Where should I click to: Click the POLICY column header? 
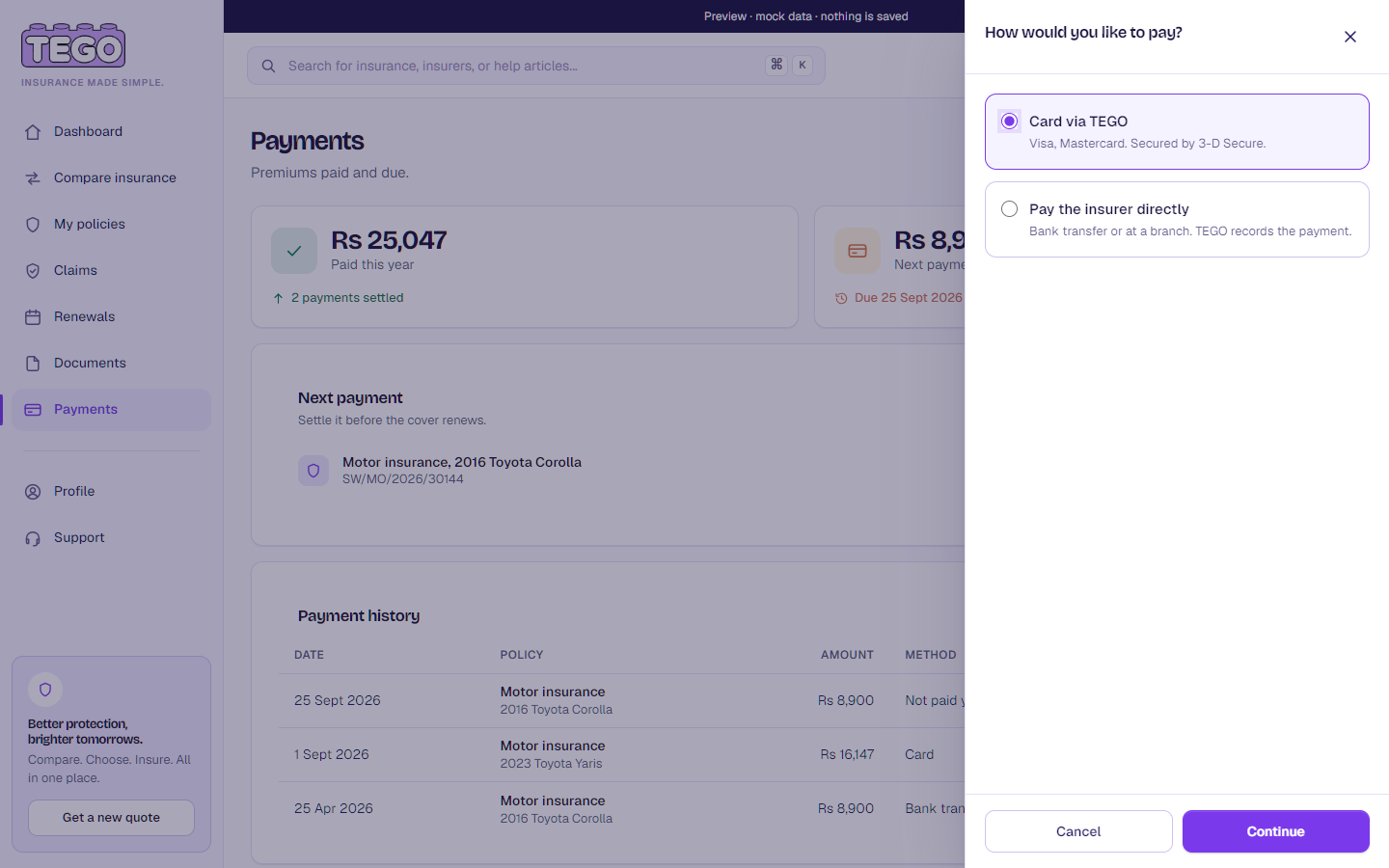(522, 655)
